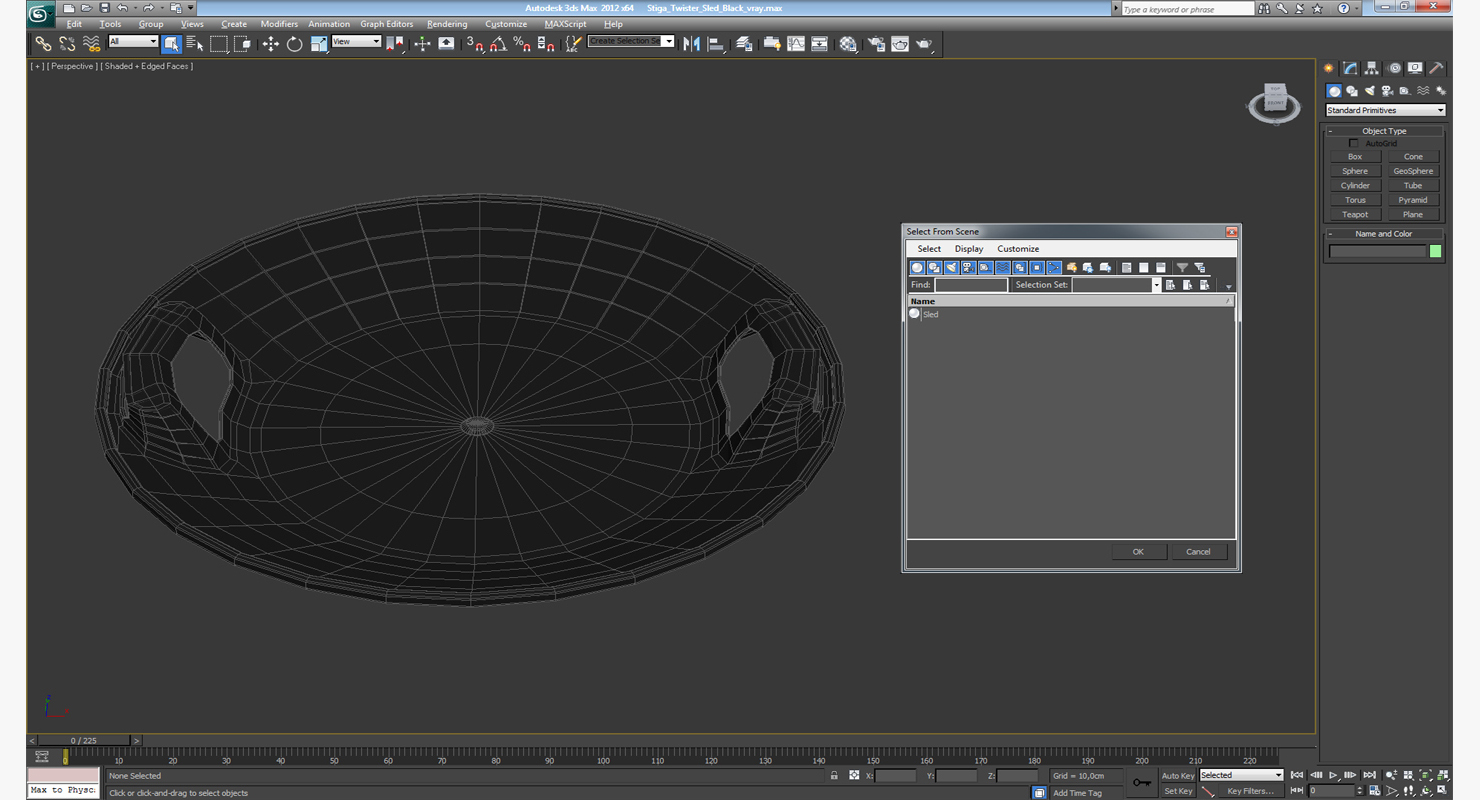Click the Find input field in dialog
The width and height of the screenshot is (1480, 800).
point(970,285)
